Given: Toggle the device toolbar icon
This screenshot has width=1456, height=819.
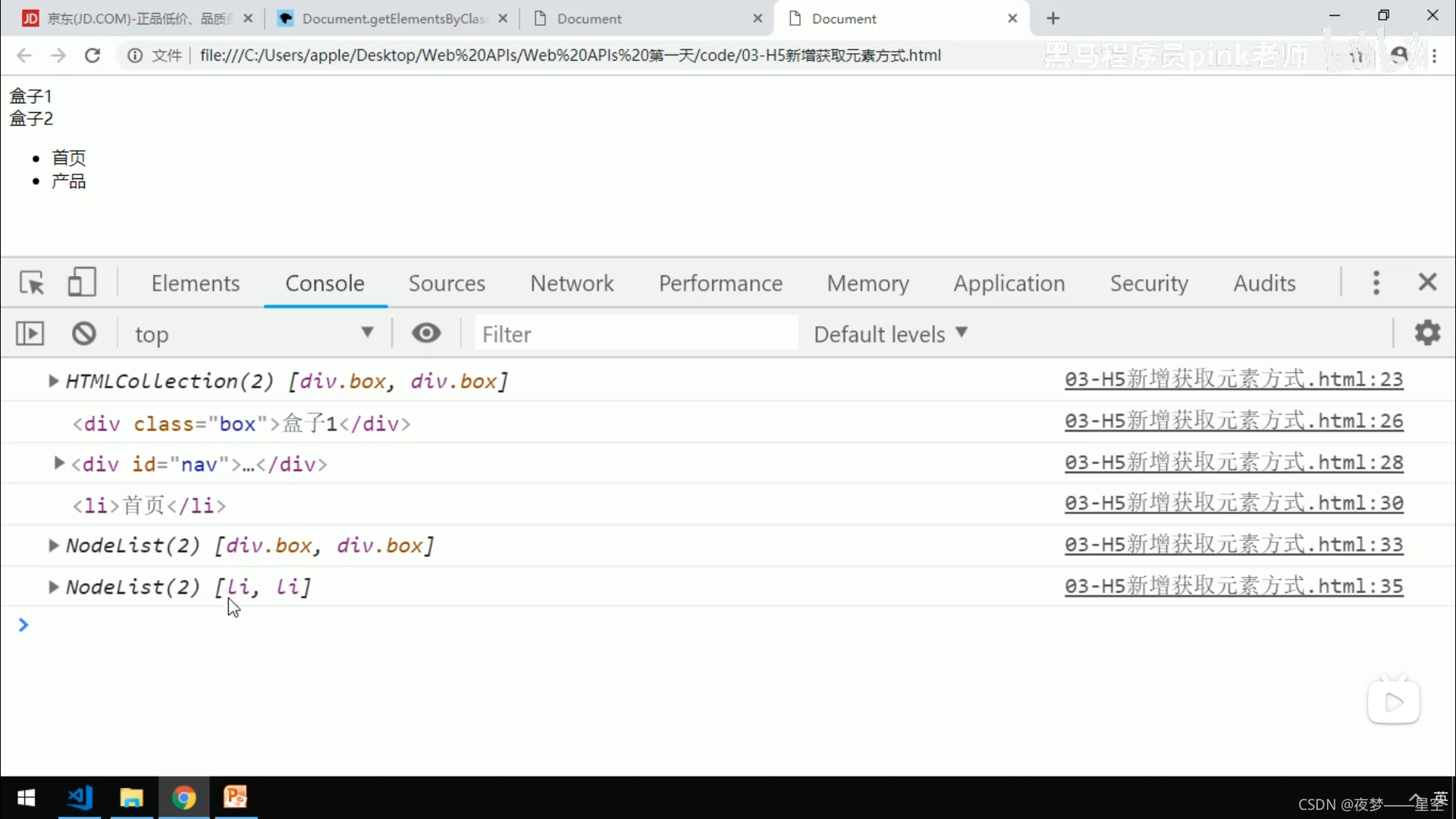Looking at the screenshot, I should (82, 282).
